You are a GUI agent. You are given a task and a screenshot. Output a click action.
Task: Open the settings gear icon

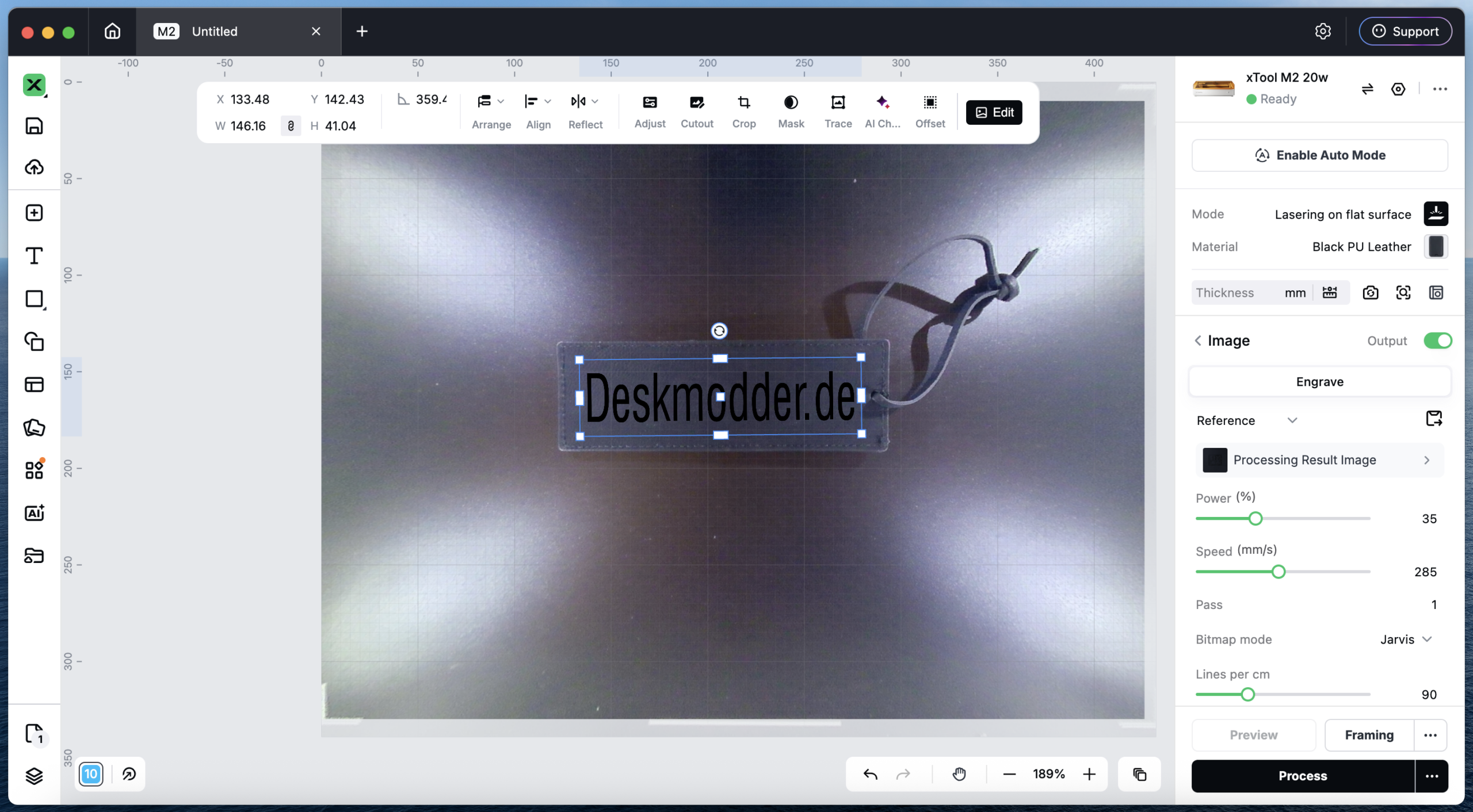pyautogui.click(x=1323, y=31)
